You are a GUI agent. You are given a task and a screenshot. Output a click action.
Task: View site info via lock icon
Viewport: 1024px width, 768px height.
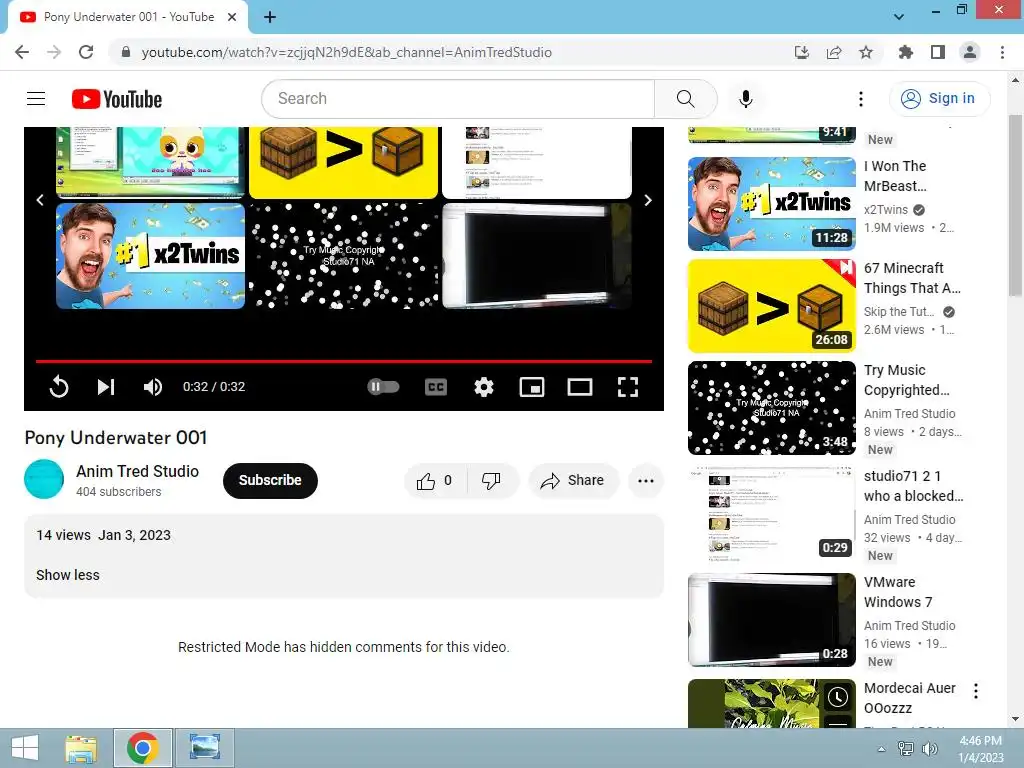coord(126,52)
